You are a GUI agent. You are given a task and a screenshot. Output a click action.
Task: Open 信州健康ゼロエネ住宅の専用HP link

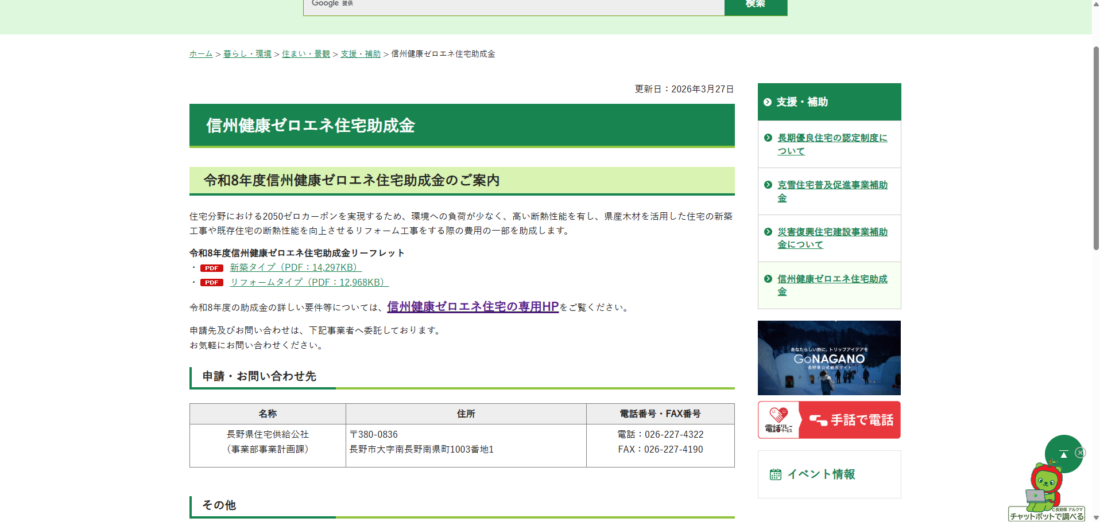[472, 307]
